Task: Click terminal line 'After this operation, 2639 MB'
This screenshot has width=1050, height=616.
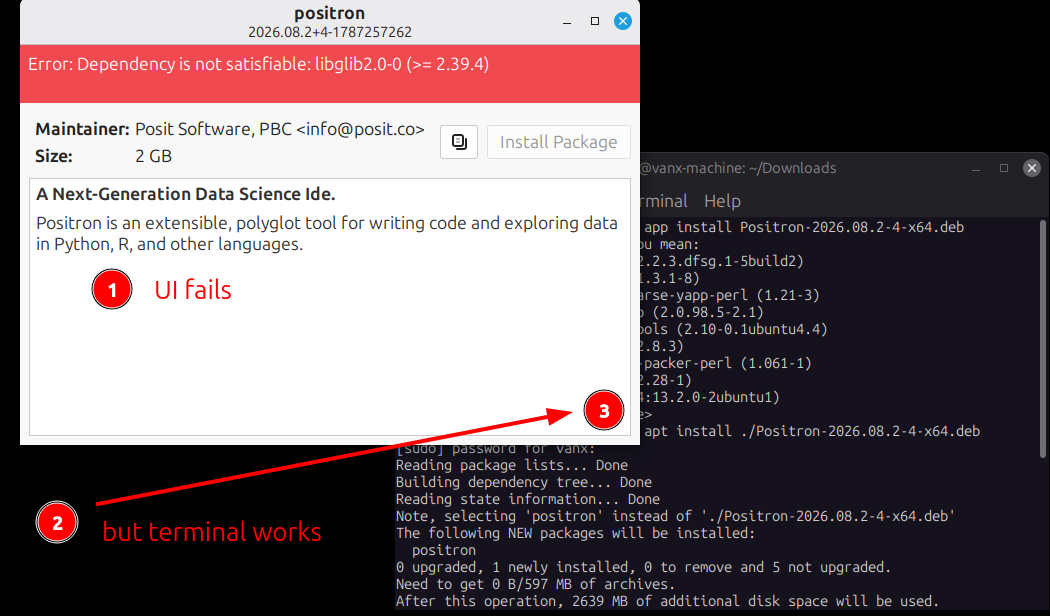Action: tap(667, 601)
